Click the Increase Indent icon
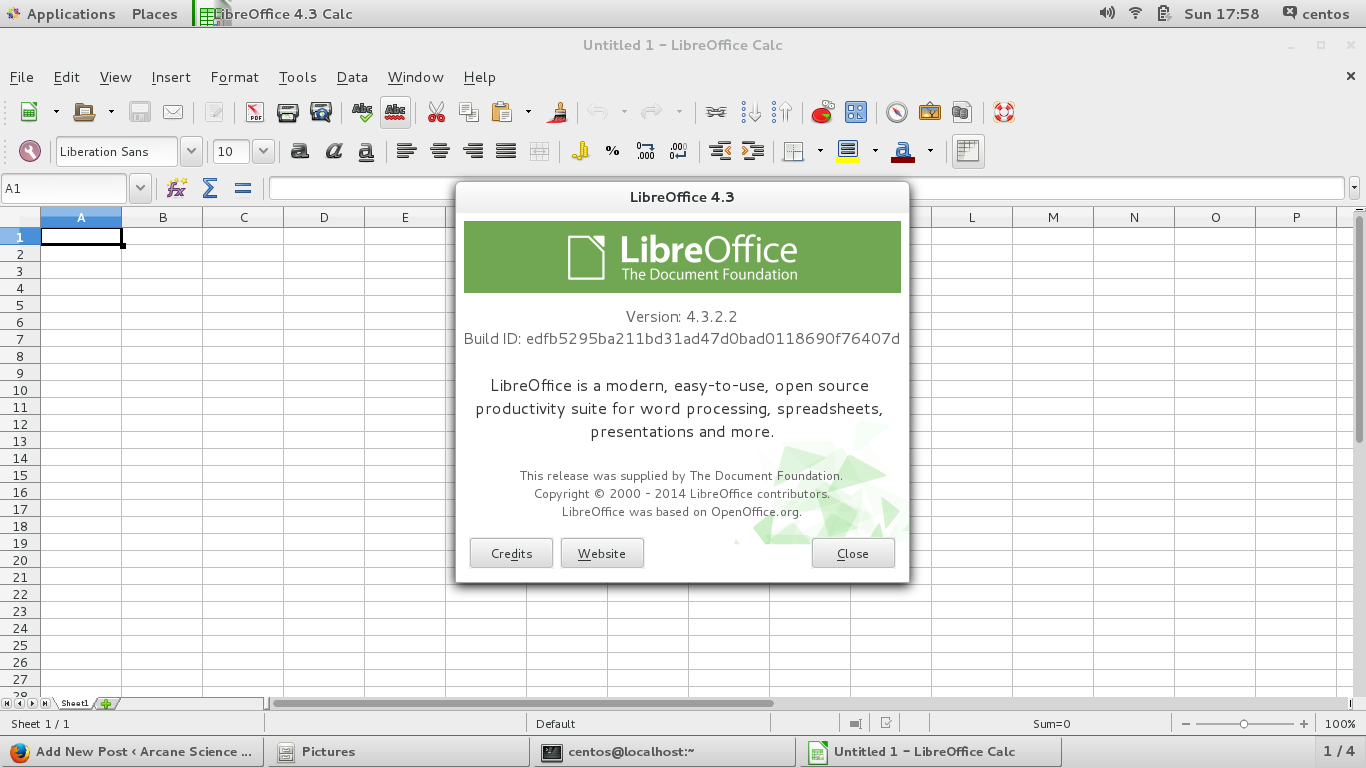 [x=752, y=151]
